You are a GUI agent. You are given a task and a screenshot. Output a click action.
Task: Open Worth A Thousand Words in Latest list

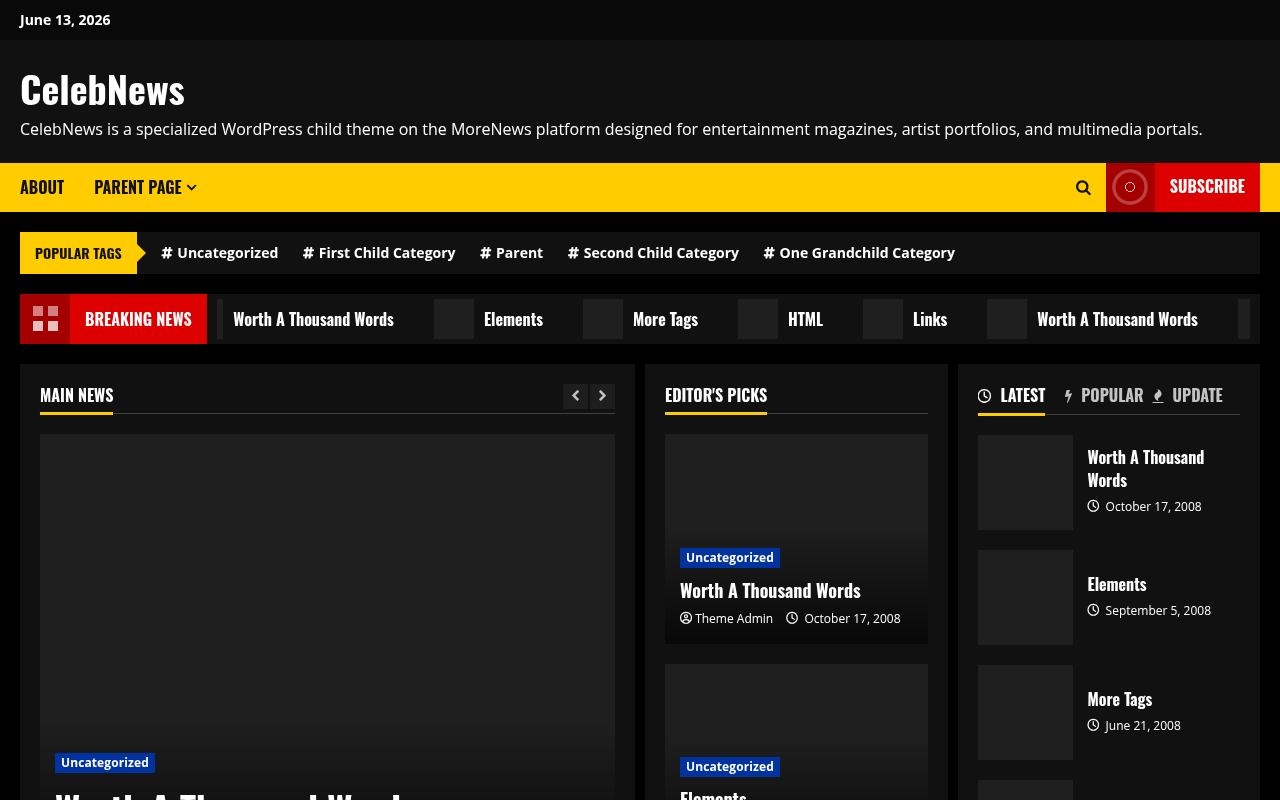coord(1146,469)
